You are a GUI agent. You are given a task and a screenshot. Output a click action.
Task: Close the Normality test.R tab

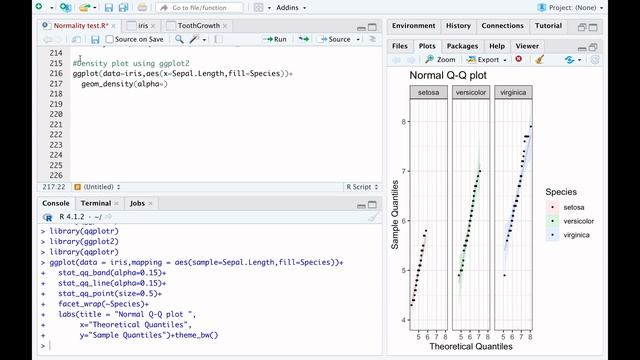113,26
